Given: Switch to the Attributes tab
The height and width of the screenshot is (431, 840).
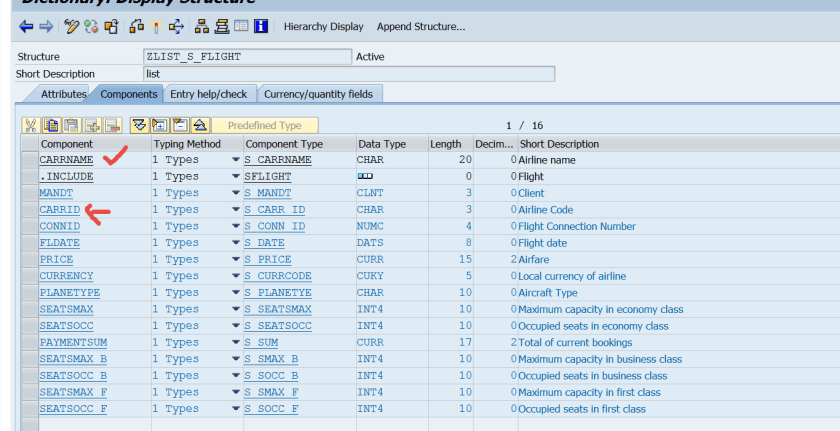Looking at the screenshot, I should [63, 94].
